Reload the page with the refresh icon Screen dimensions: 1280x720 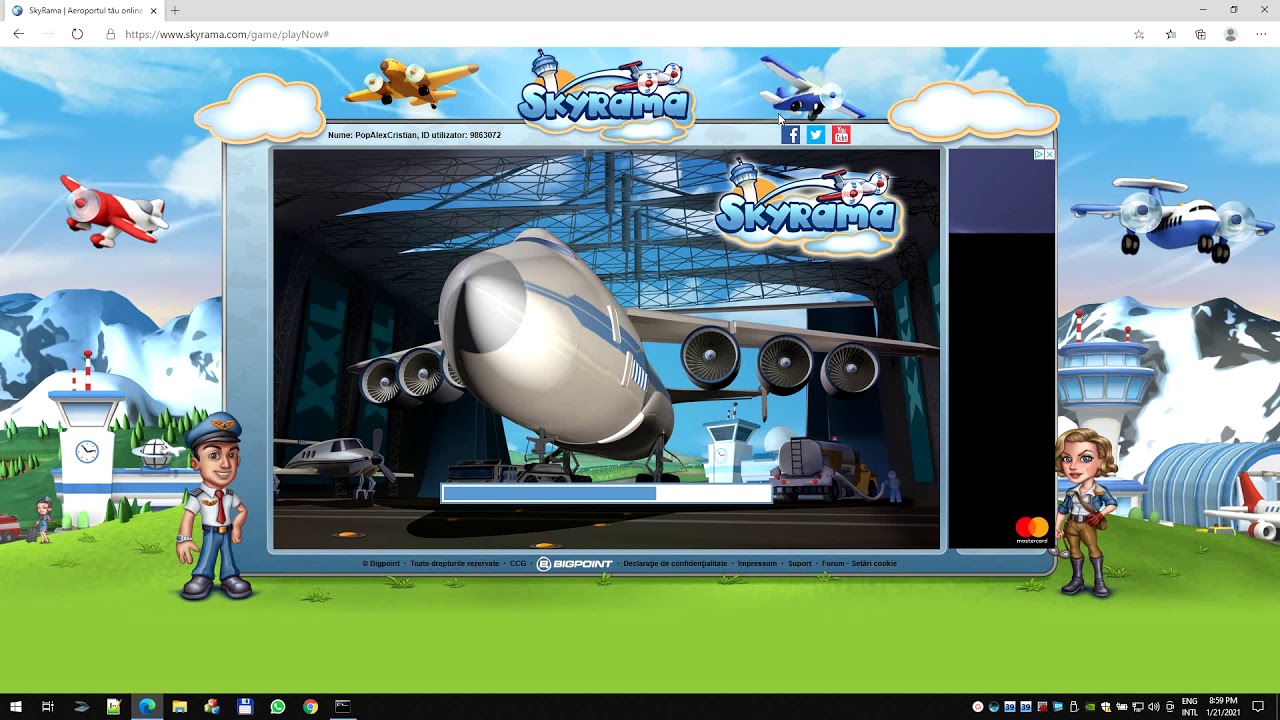pyautogui.click(x=77, y=34)
